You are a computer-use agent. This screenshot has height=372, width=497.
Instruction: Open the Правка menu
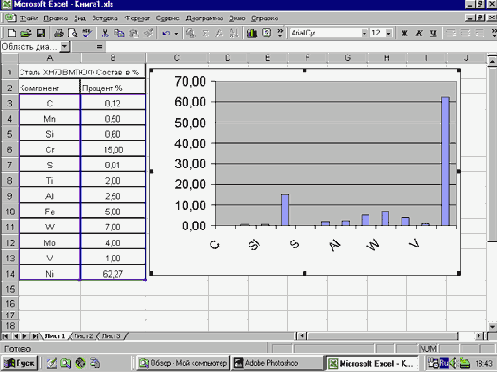(x=56, y=18)
